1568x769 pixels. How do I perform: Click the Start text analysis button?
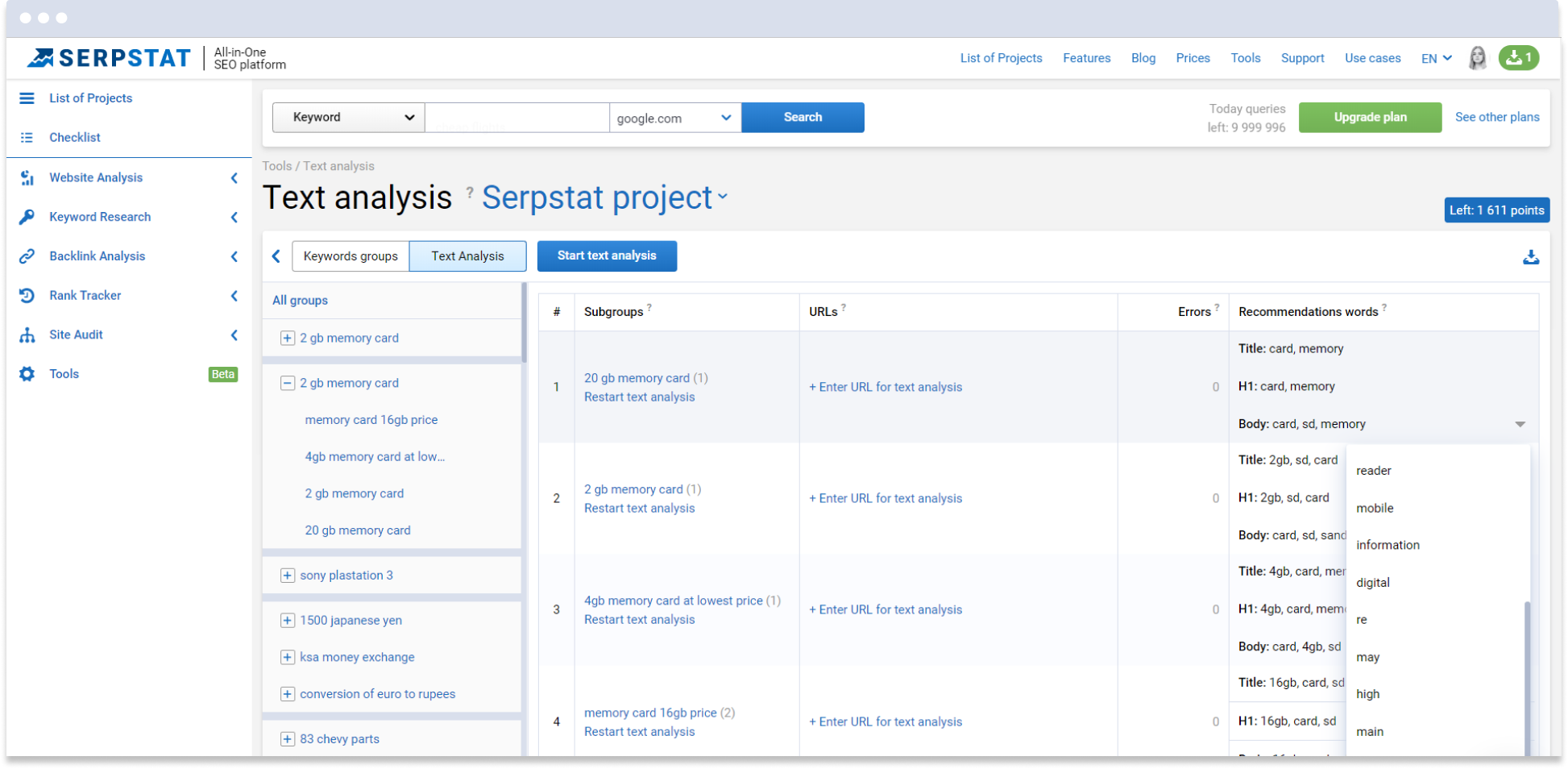(x=607, y=256)
